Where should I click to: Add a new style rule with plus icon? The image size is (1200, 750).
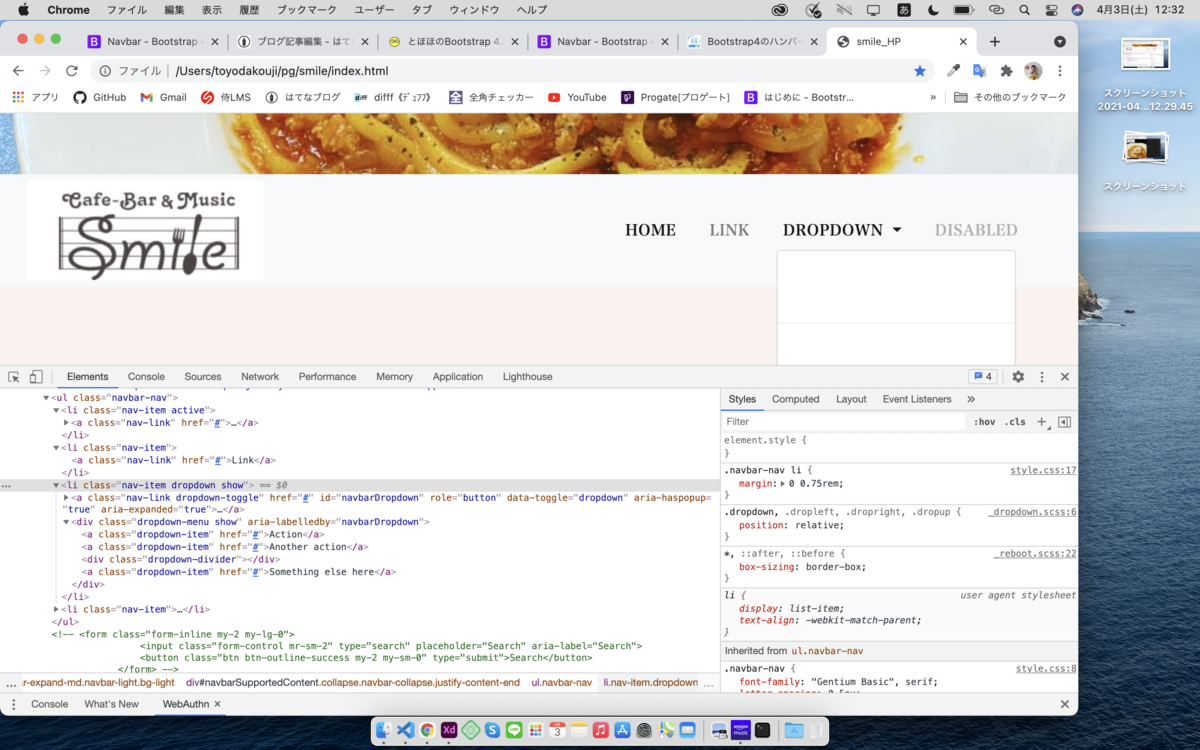1042,422
